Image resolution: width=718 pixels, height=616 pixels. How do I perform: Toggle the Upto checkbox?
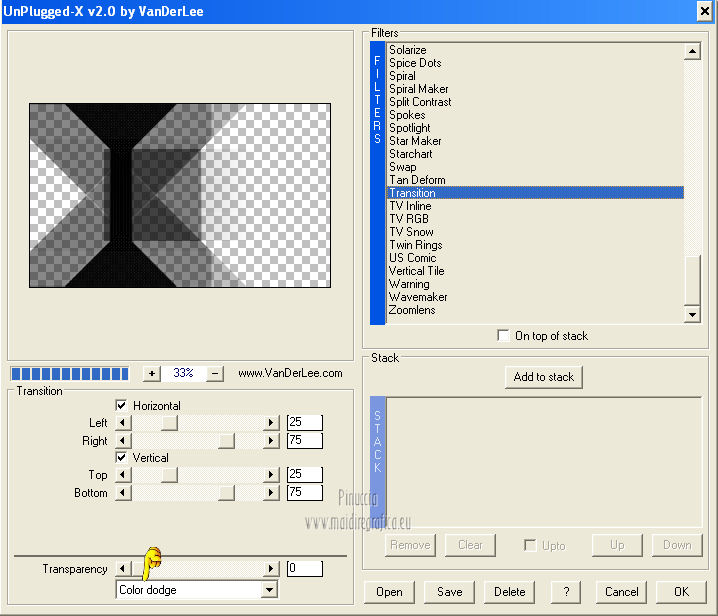pyautogui.click(x=530, y=545)
